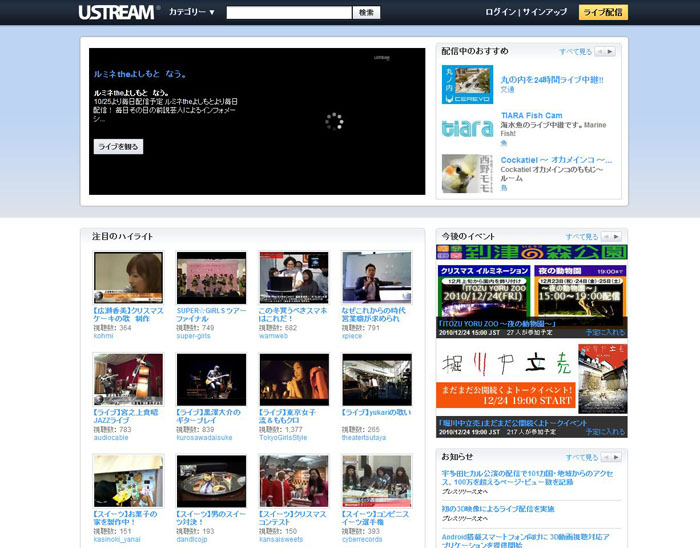Open the ログイン link
This screenshot has height=548, width=700.
click(500, 12)
